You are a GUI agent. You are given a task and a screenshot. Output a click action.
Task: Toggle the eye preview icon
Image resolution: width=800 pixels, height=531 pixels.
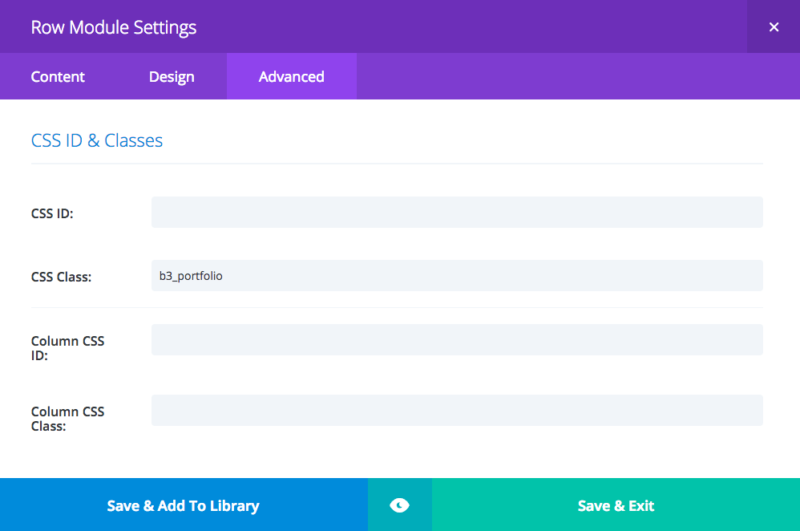[x=399, y=505]
